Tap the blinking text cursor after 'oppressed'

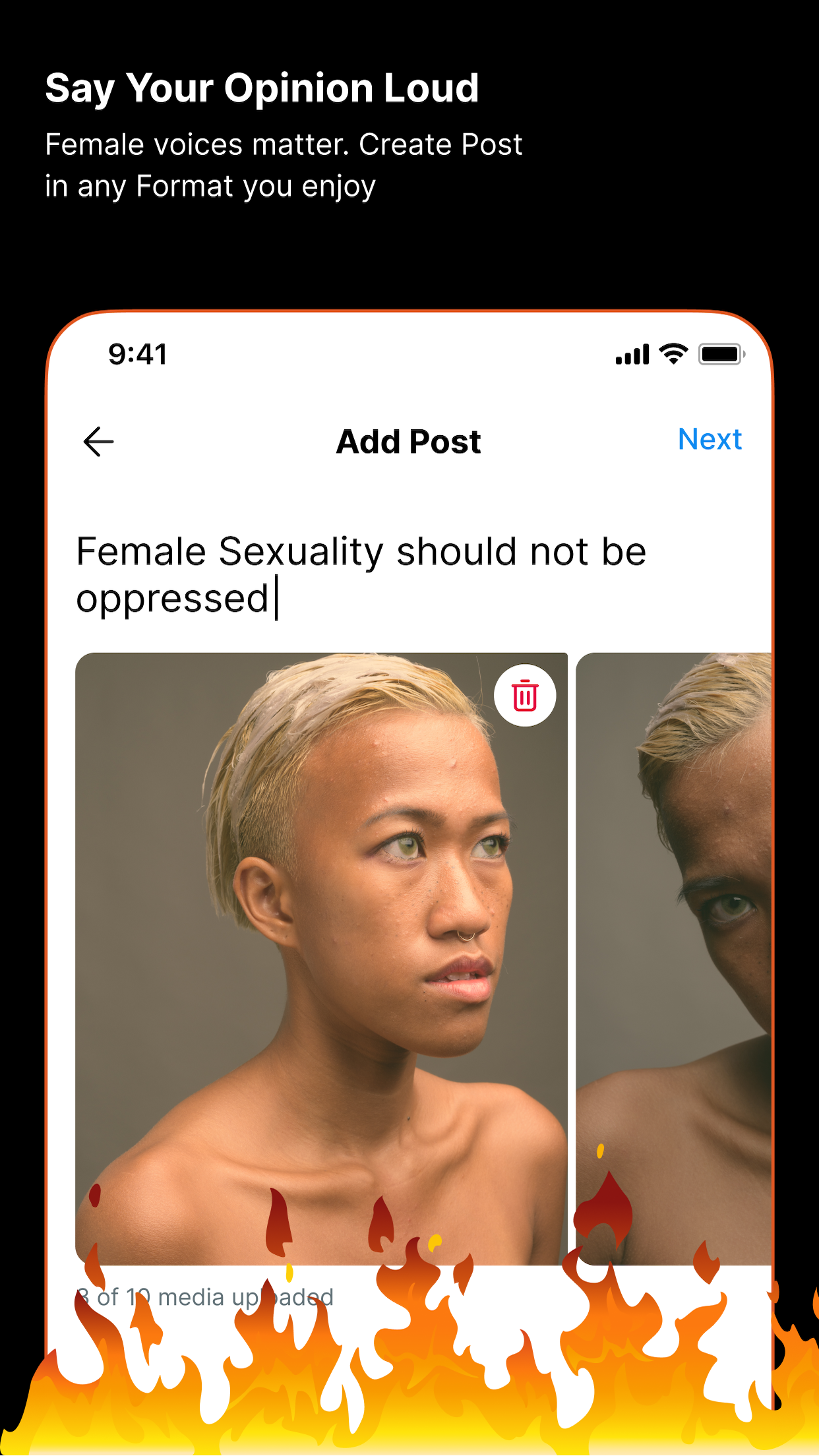[277, 597]
